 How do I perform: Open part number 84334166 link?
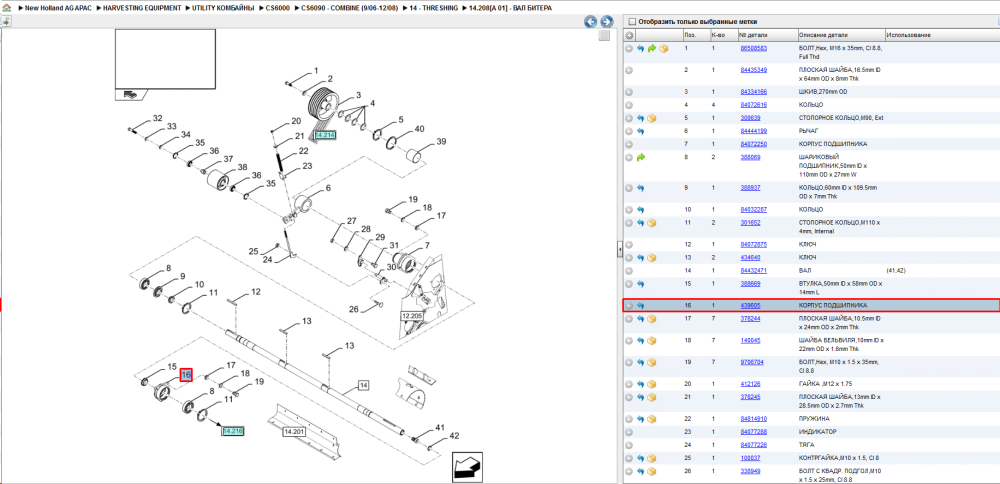(753, 92)
